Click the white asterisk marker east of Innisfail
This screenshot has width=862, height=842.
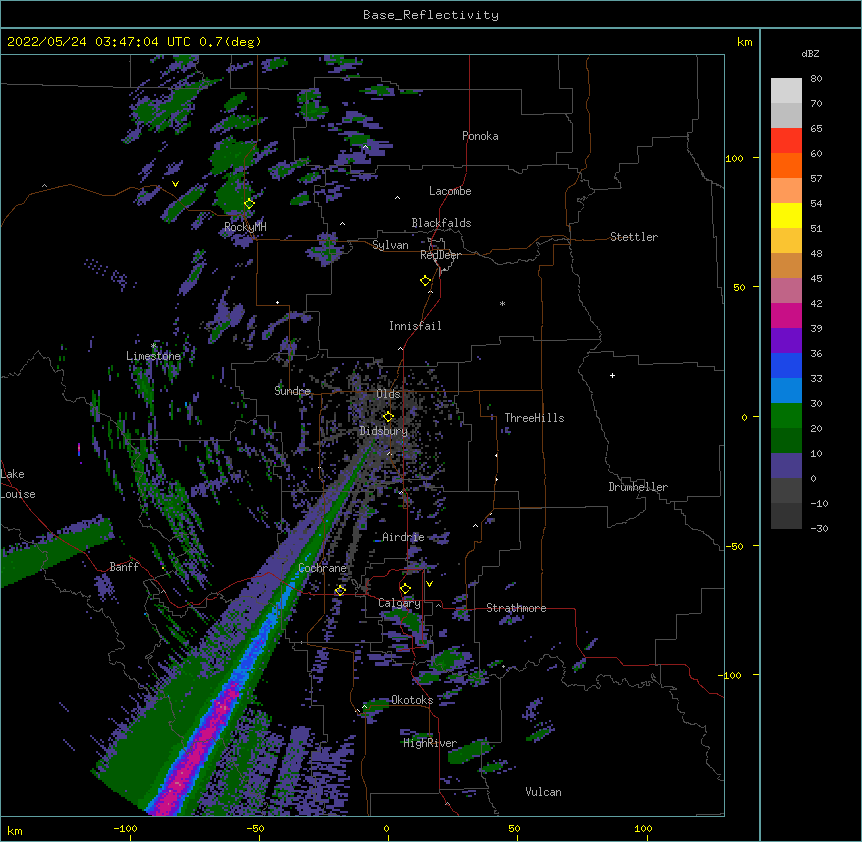point(502,303)
